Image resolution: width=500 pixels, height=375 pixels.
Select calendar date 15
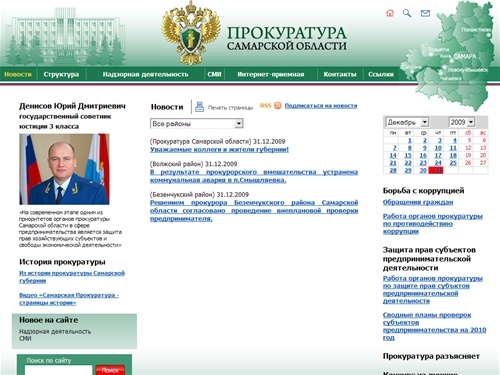[x=408, y=155]
